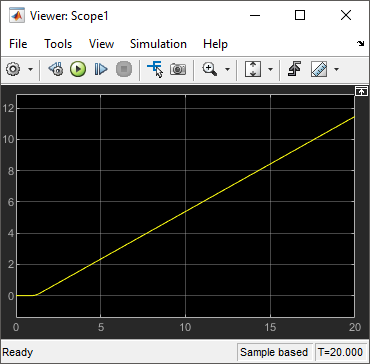Open Configuration Properties gear icon

pyautogui.click(x=13, y=69)
